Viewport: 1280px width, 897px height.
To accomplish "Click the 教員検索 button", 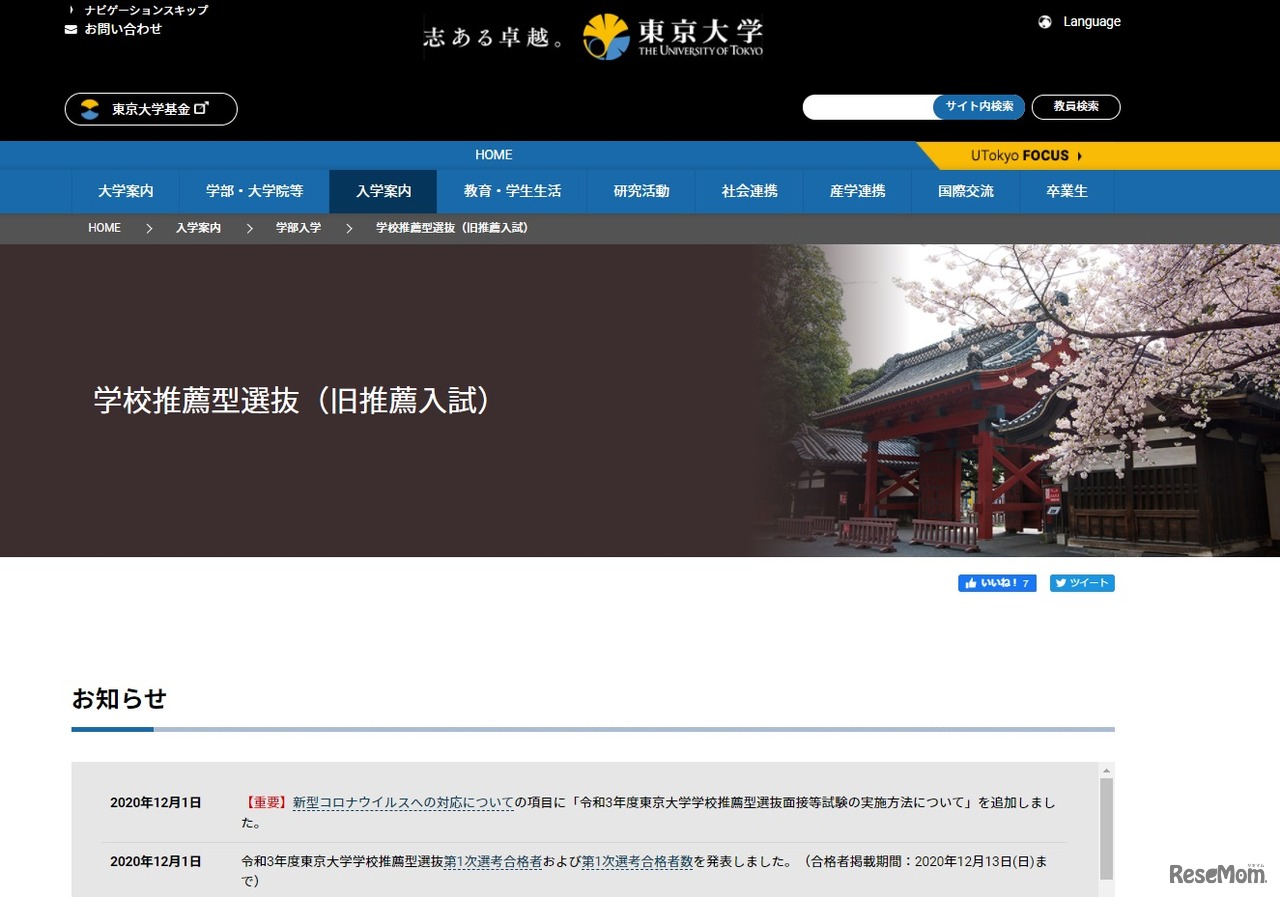I will (1076, 107).
